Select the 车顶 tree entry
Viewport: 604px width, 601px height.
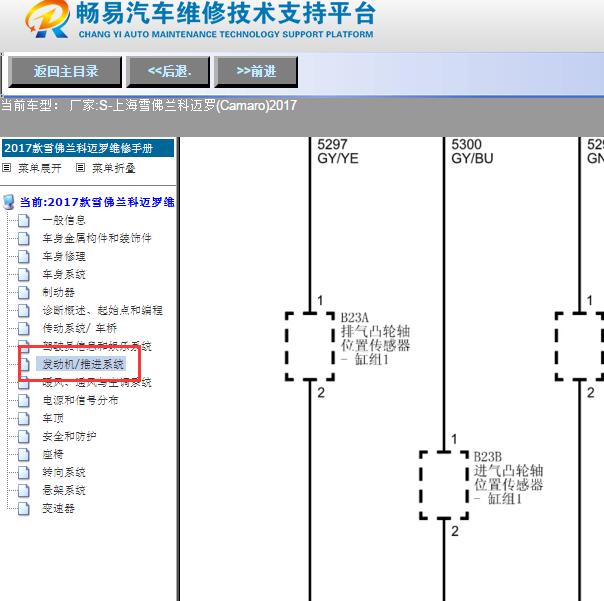click(x=53, y=418)
